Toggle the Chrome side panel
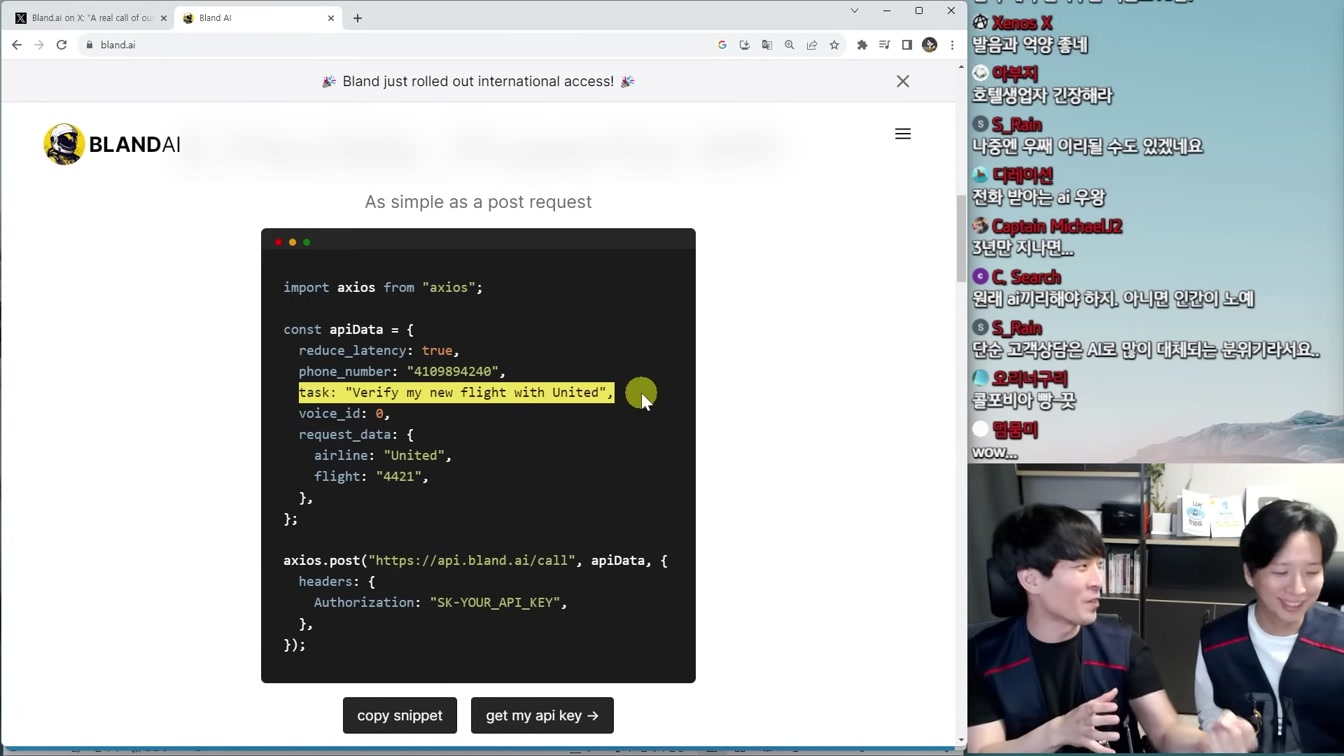The image size is (1344, 756). (x=907, y=45)
